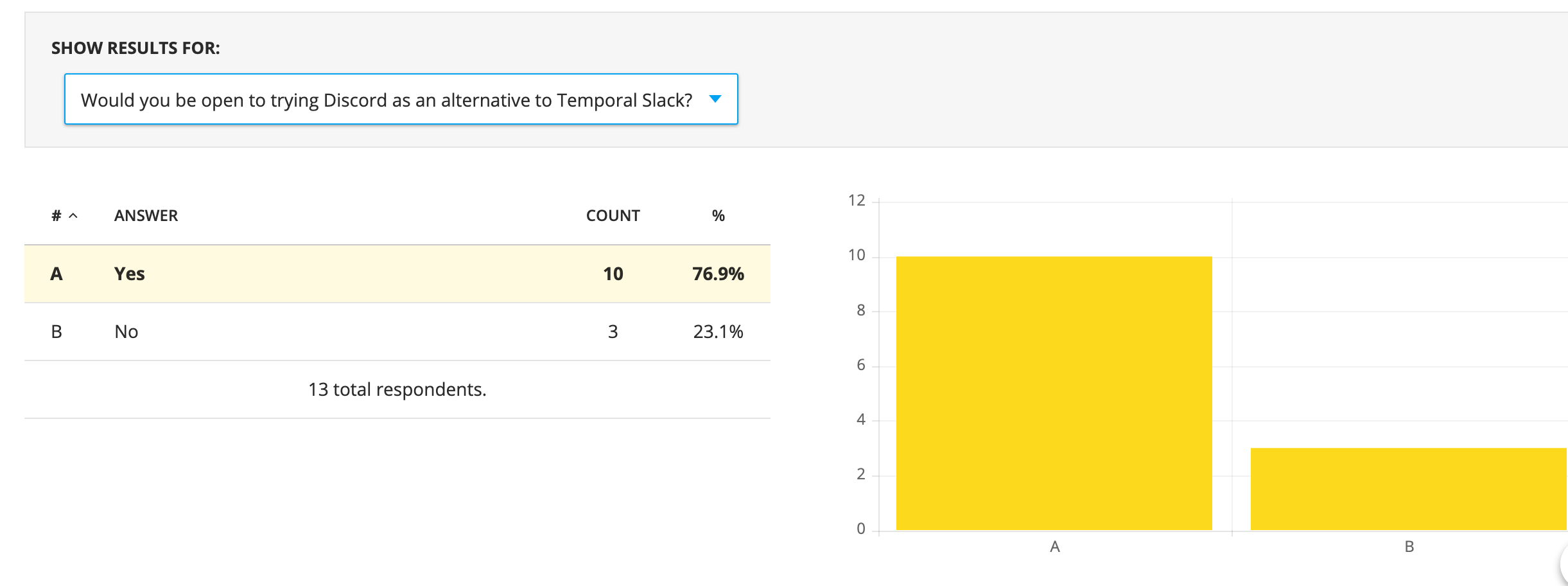Click the 23.1% percentage value
The height and width of the screenshot is (586, 1568).
point(718,332)
